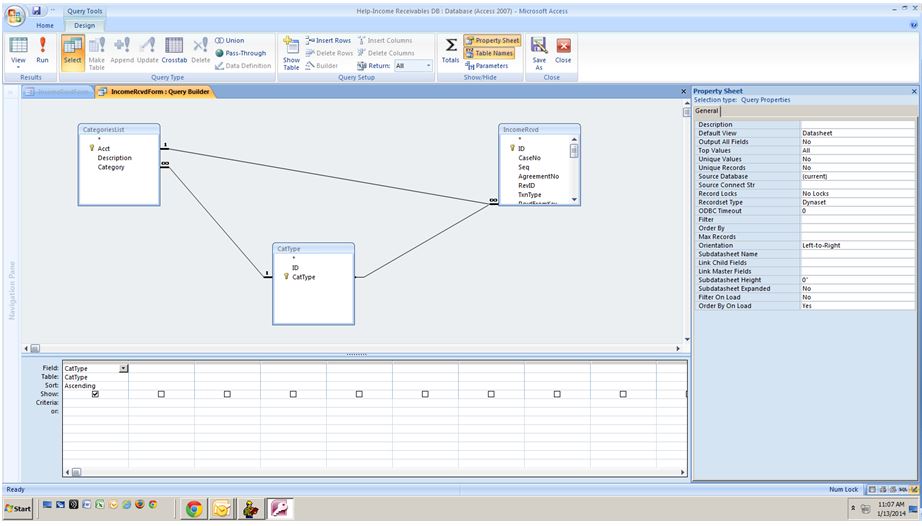Uncheck the Show box for CatType column
Image resolution: width=922 pixels, height=526 pixels.
point(95,394)
